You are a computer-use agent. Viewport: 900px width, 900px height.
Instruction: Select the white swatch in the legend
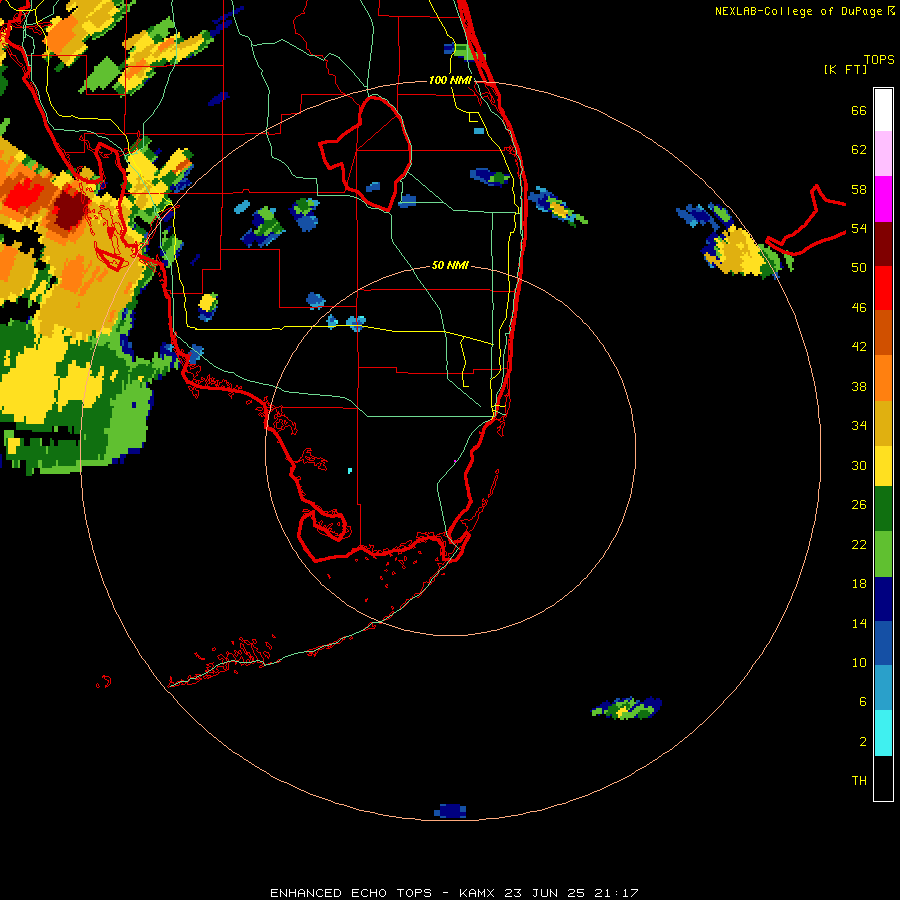tap(883, 110)
